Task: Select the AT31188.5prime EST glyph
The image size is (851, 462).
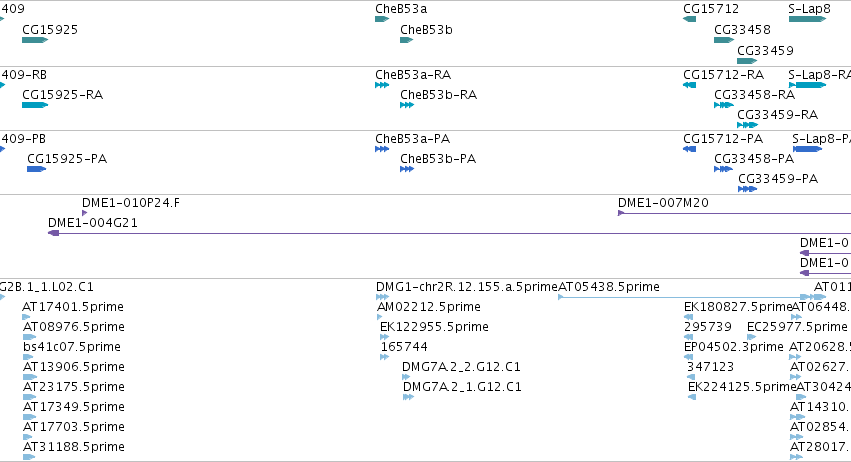Action: pos(29,457)
